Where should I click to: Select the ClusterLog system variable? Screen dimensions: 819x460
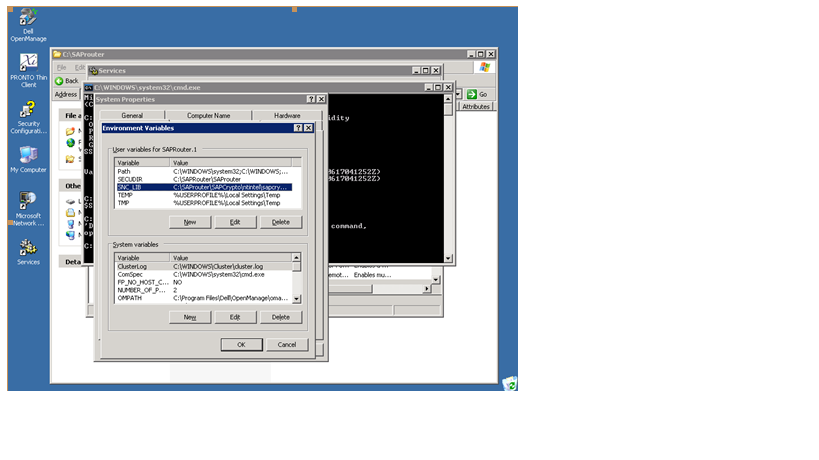pos(204,266)
